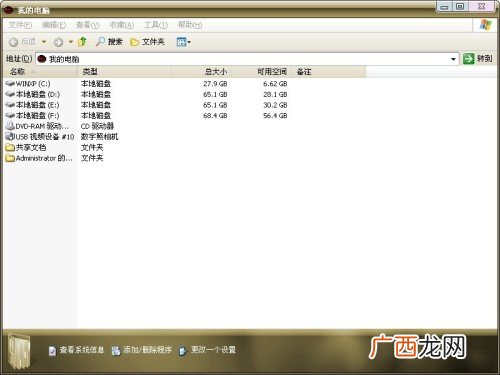500x375 pixels.
Task: Select the 本地磁盘 (D:) drive icon
Action: tap(10, 94)
